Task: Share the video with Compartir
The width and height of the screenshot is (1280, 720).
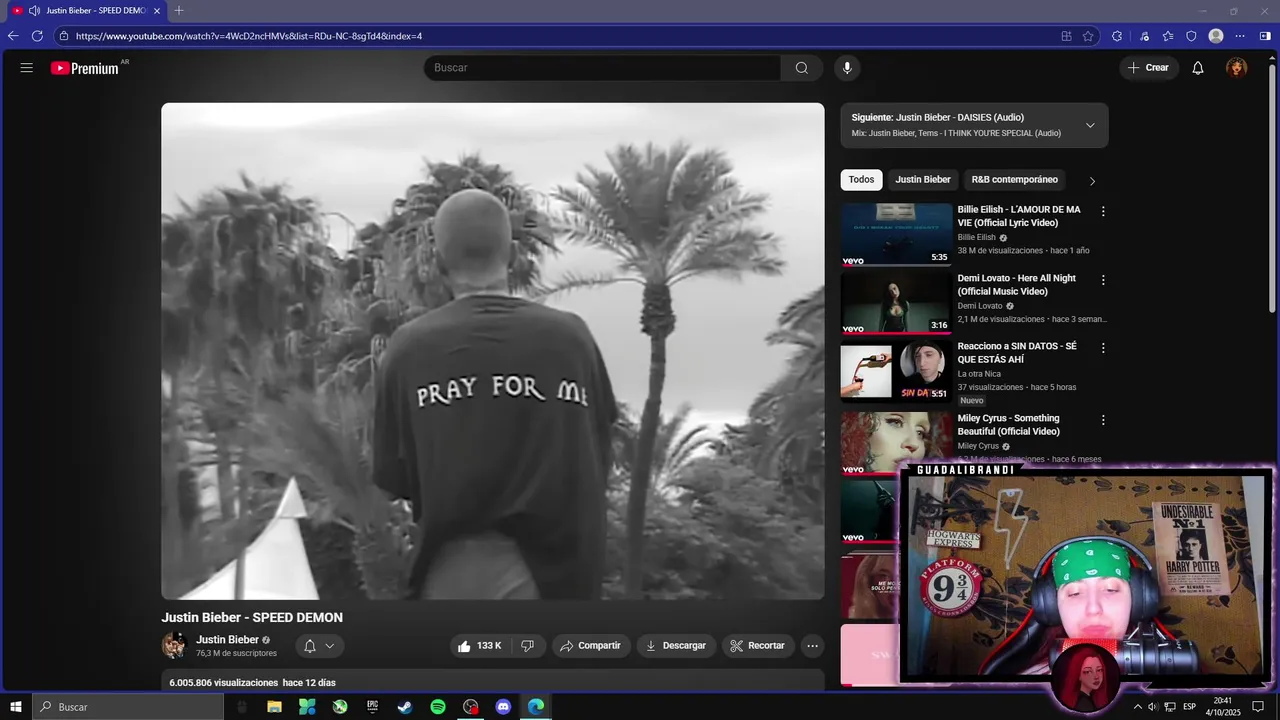Action: click(590, 646)
